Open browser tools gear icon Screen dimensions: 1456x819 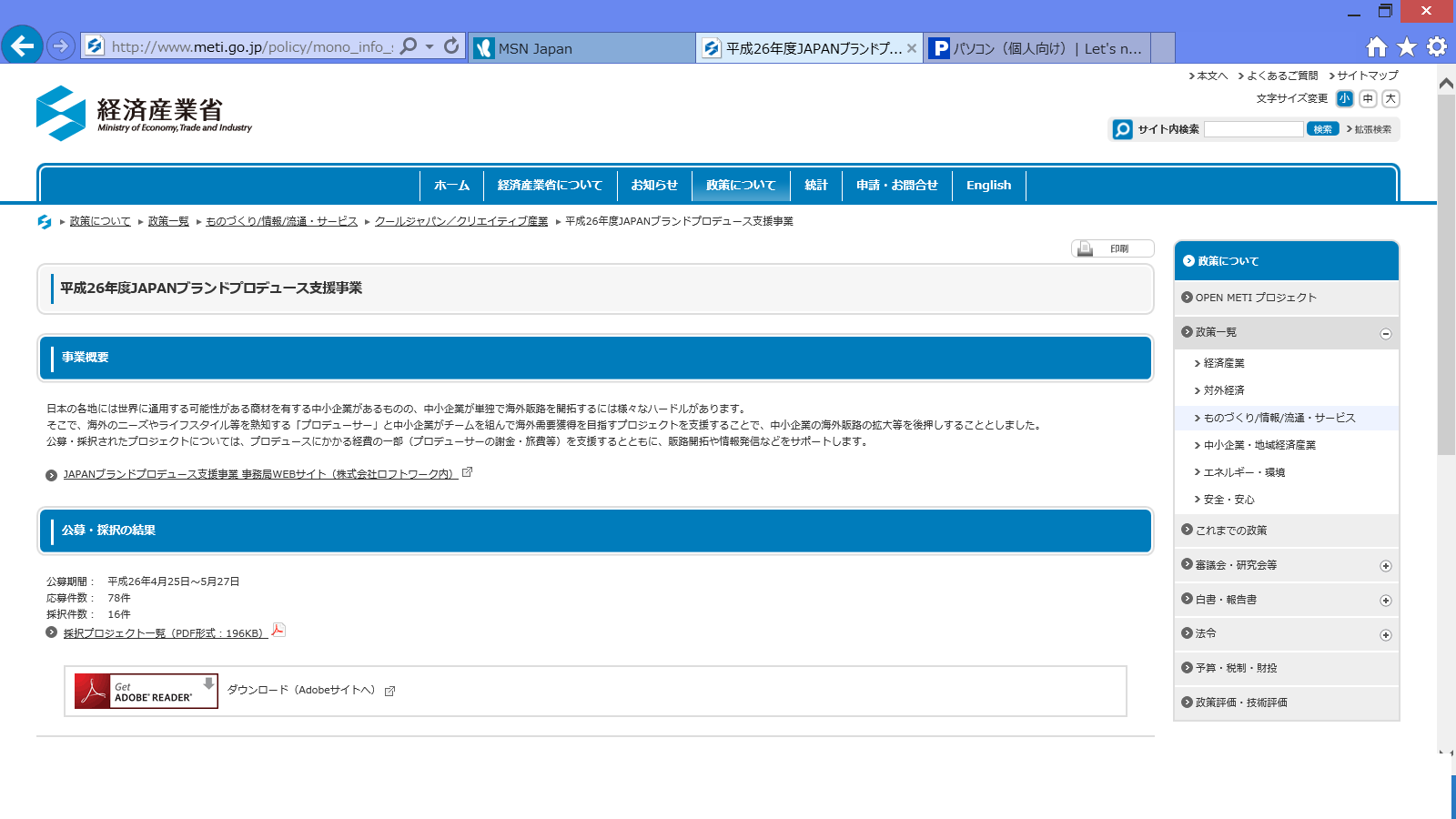[1437, 46]
